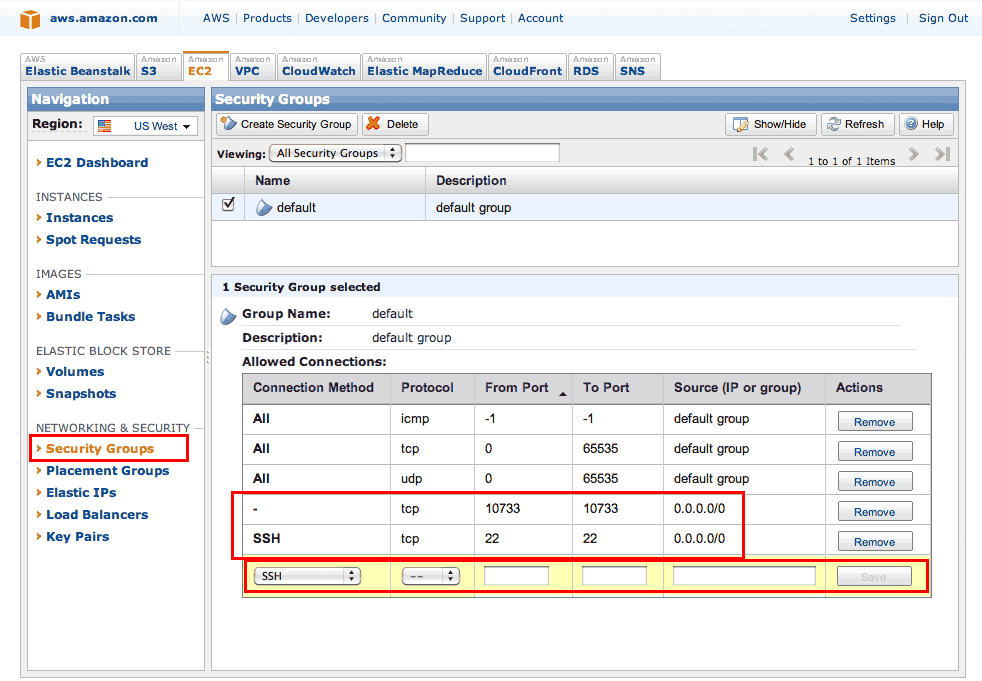Click the To Port input field
This screenshot has height=681, width=982.
[614, 576]
